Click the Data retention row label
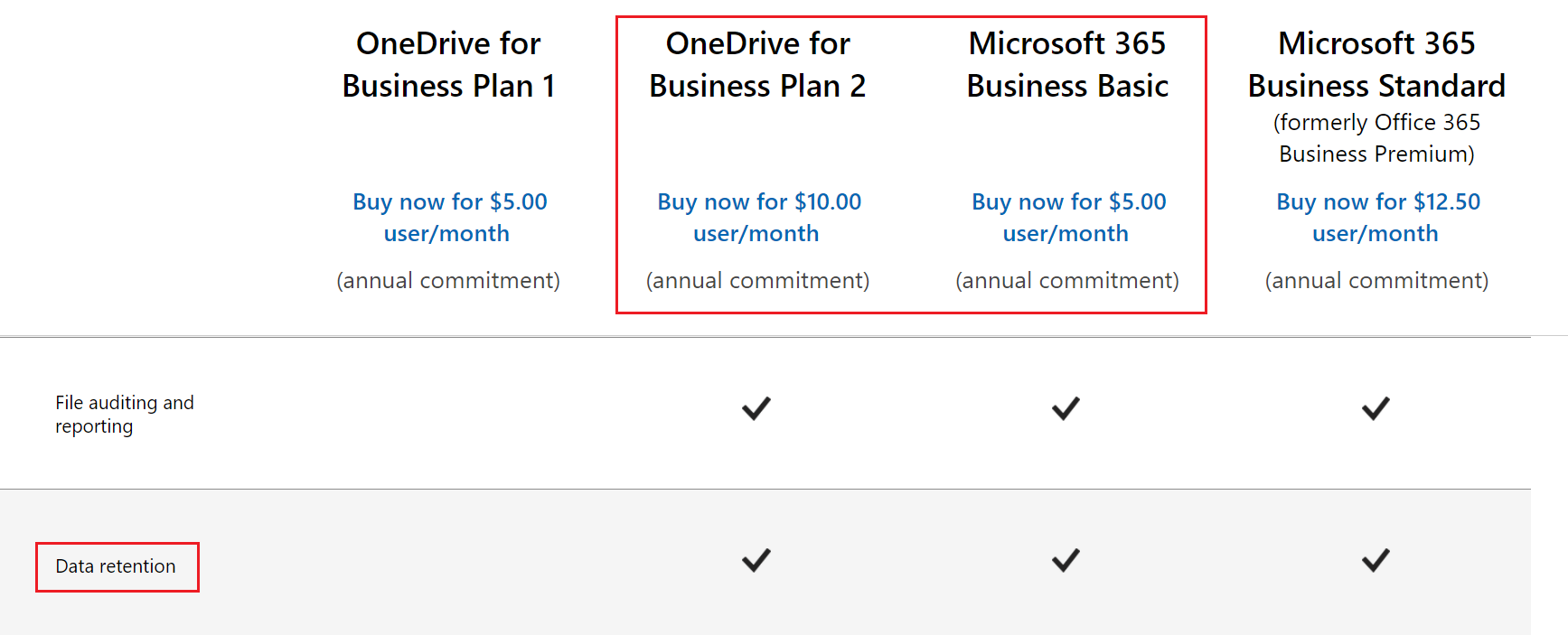 (116, 566)
